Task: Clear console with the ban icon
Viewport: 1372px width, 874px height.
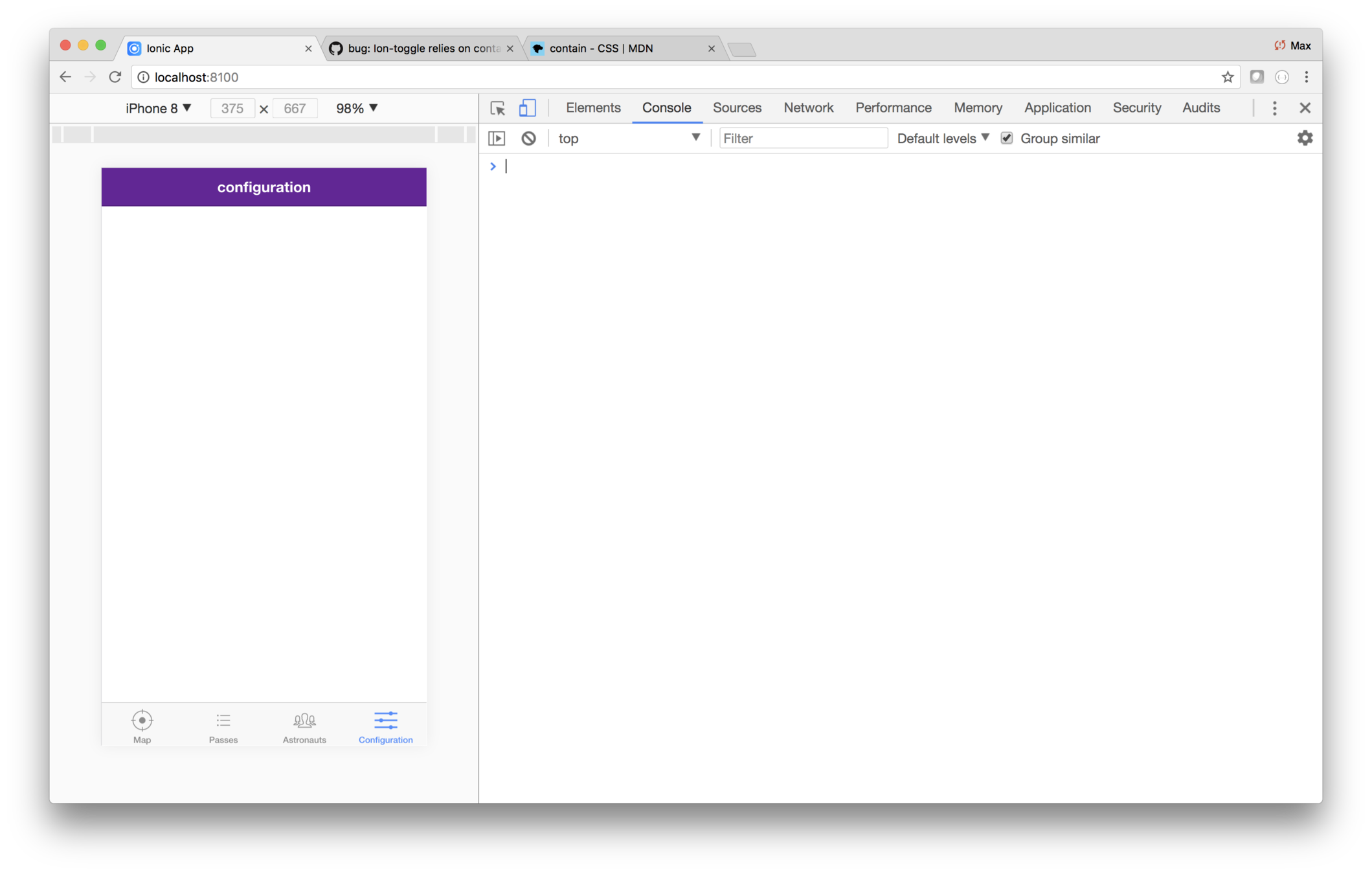Action: pos(528,139)
